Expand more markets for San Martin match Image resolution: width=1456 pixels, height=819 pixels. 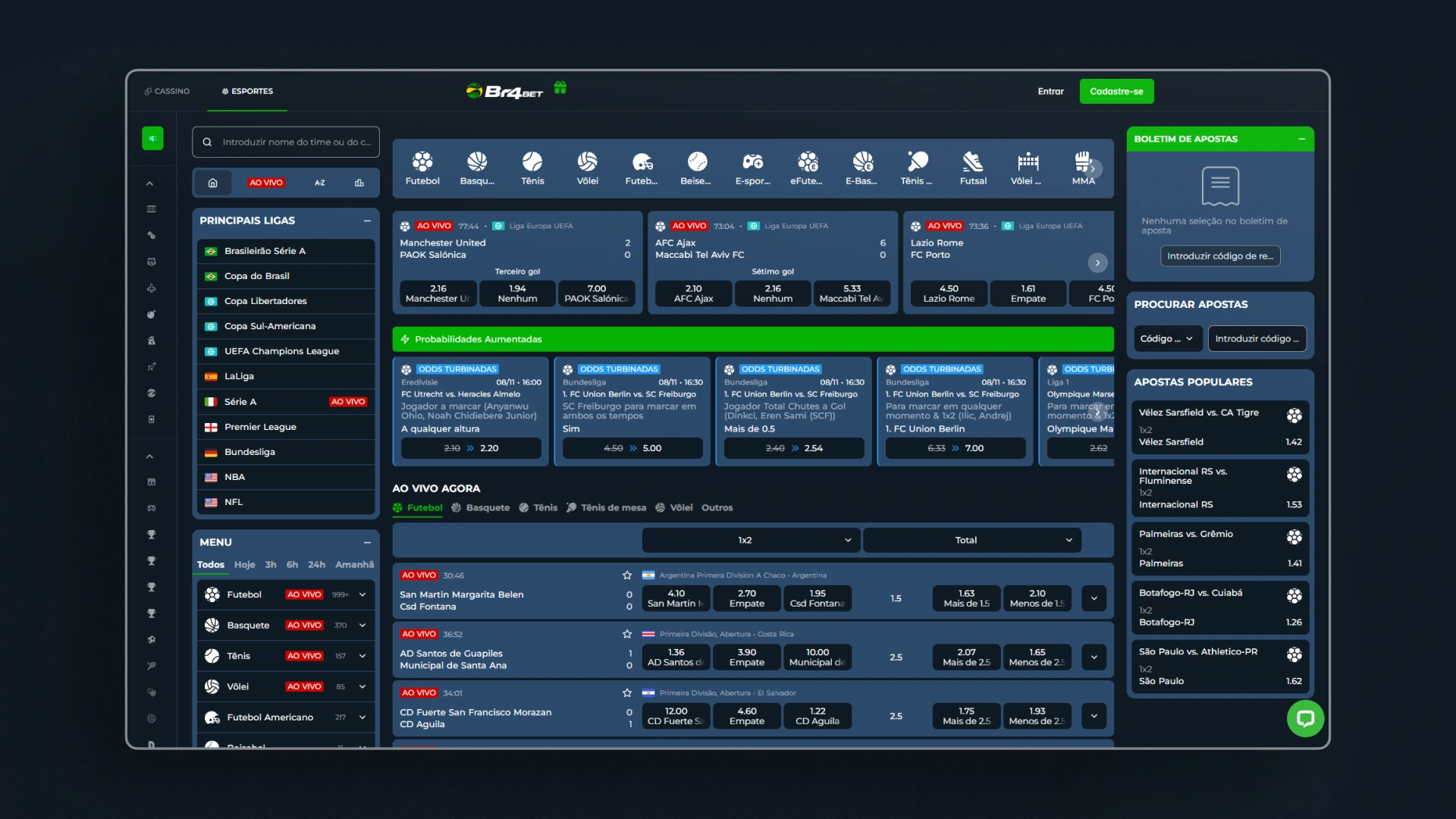pyautogui.click(x=1094, y=598)
